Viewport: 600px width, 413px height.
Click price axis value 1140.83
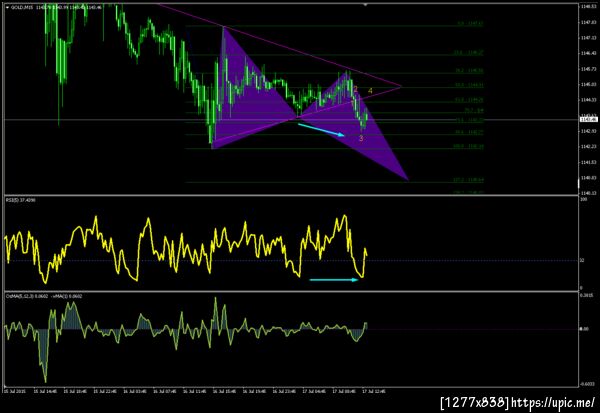[x=588, y=178]
